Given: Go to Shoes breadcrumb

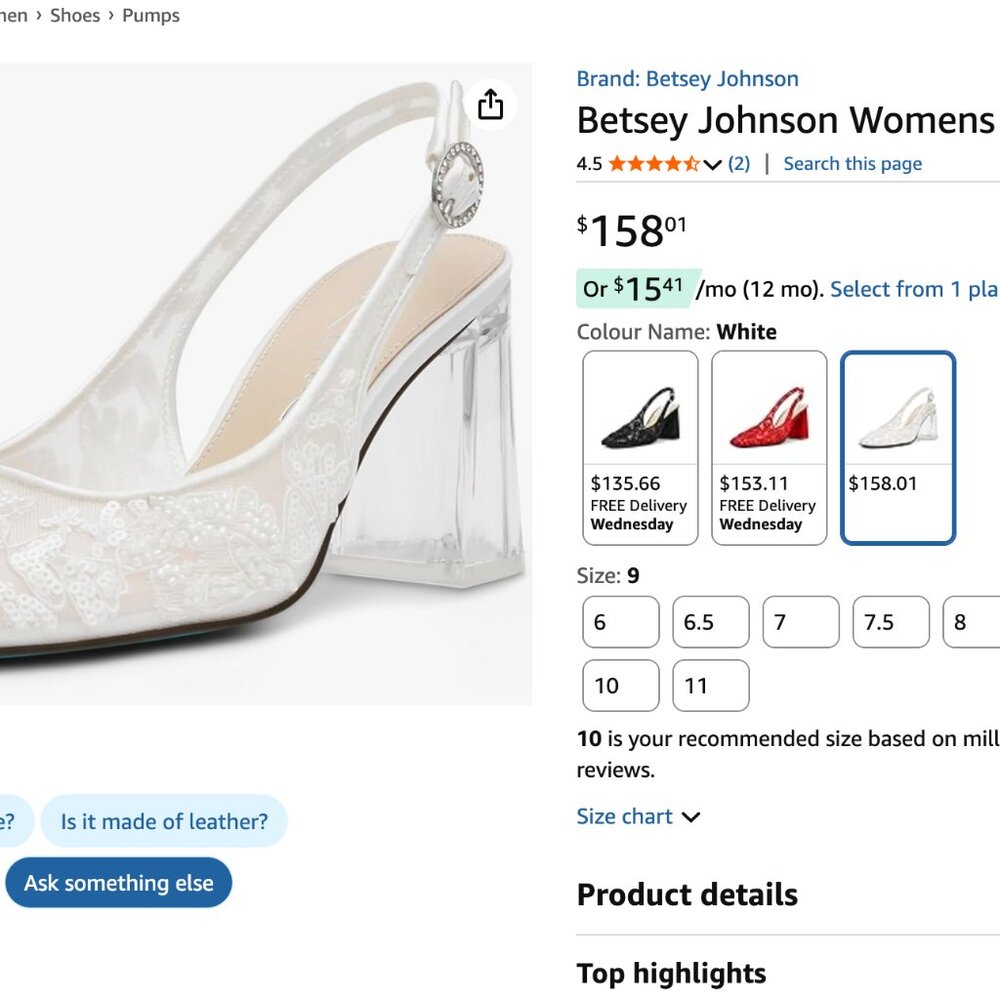Looking at the screenshot, I should tap(75, 15).
